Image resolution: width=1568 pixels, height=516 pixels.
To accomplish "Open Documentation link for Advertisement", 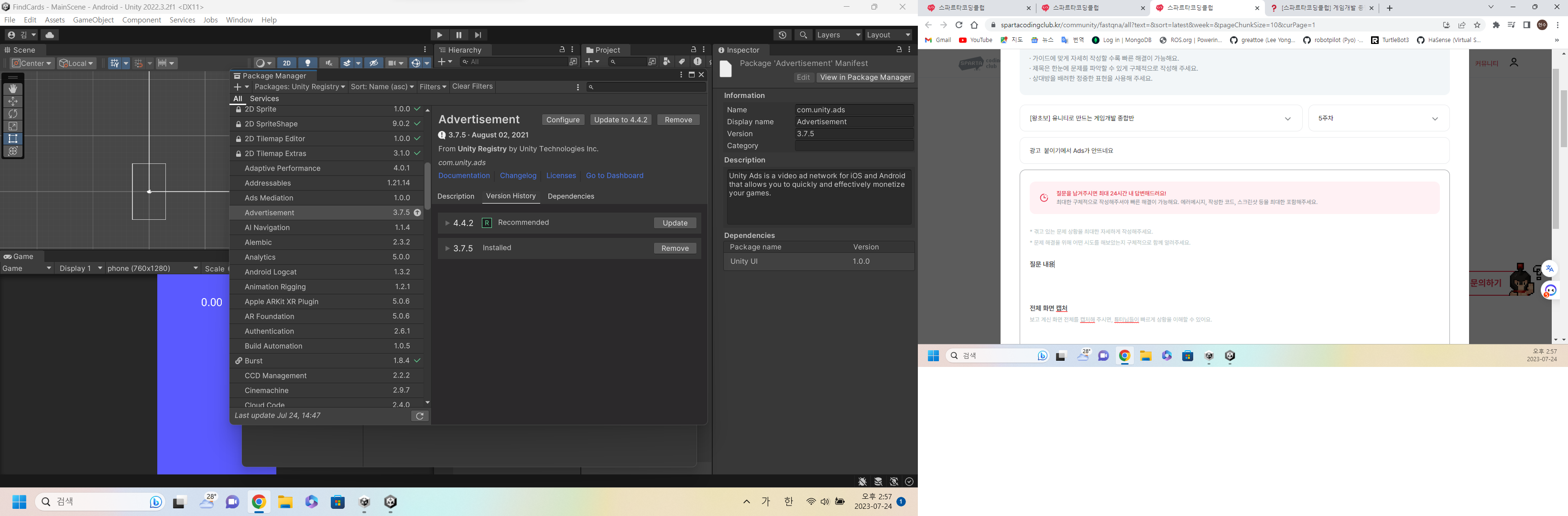I will coord(464,176).
